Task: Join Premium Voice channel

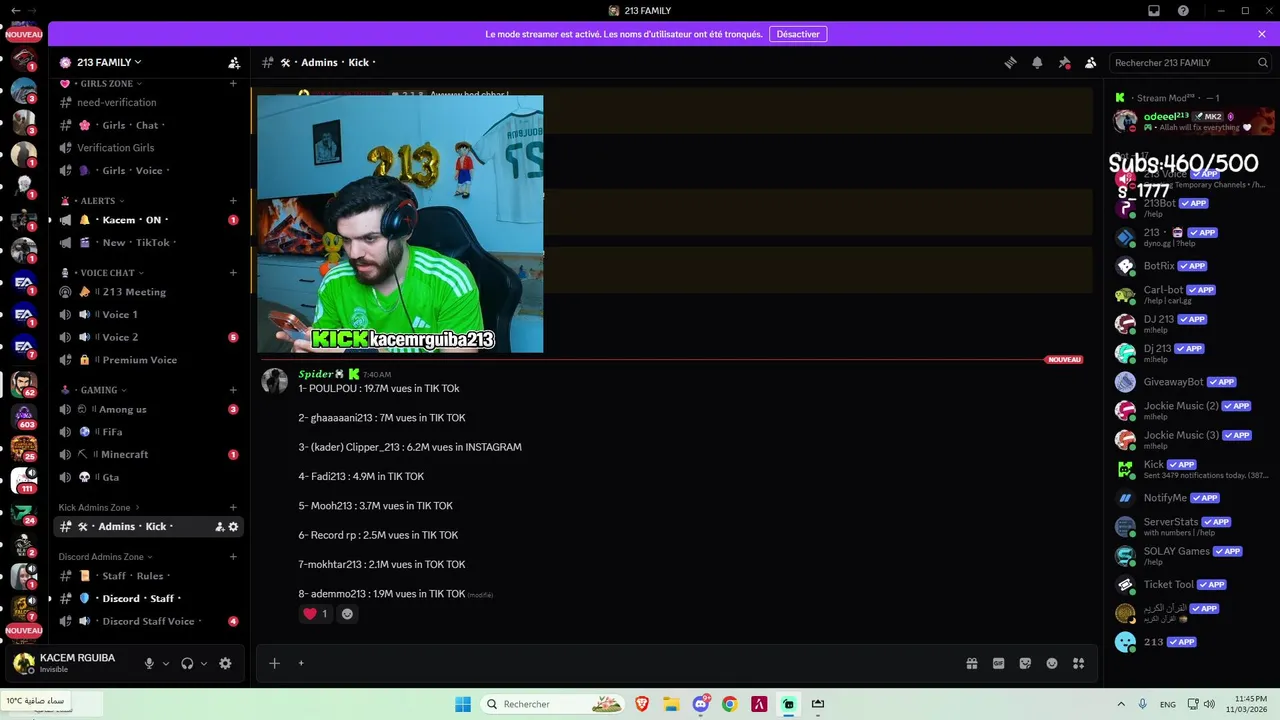Action: tap(148, 360)
